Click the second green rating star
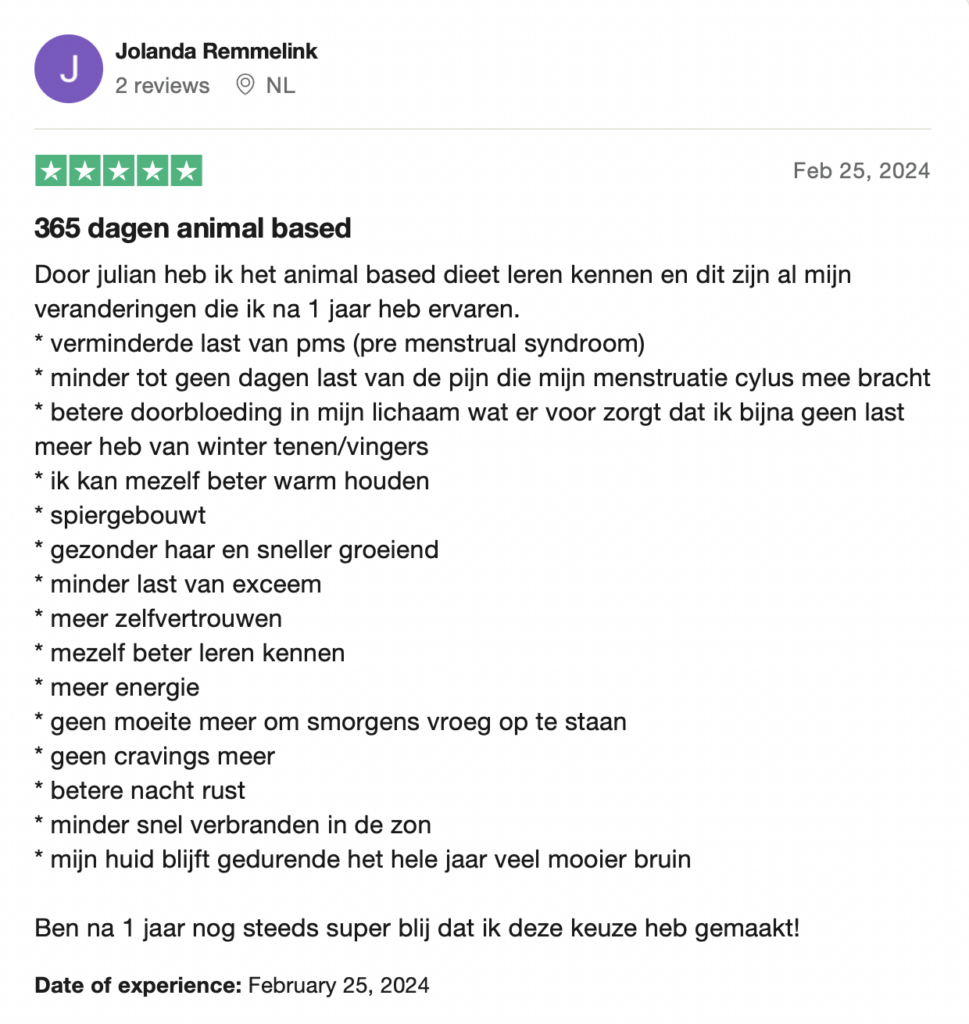This screenshot has height=1024, width=969. click(85, 171)
